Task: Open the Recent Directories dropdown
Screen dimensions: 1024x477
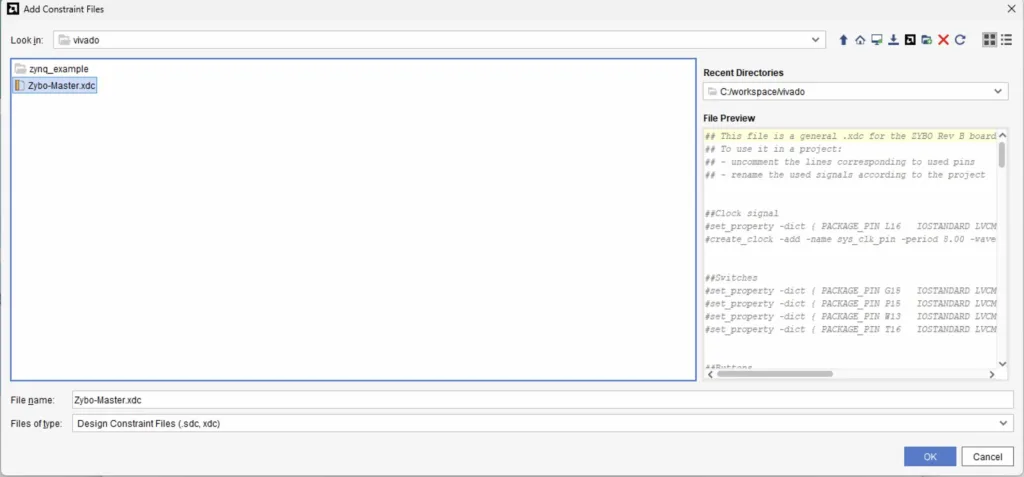Action: pos(998,92)
